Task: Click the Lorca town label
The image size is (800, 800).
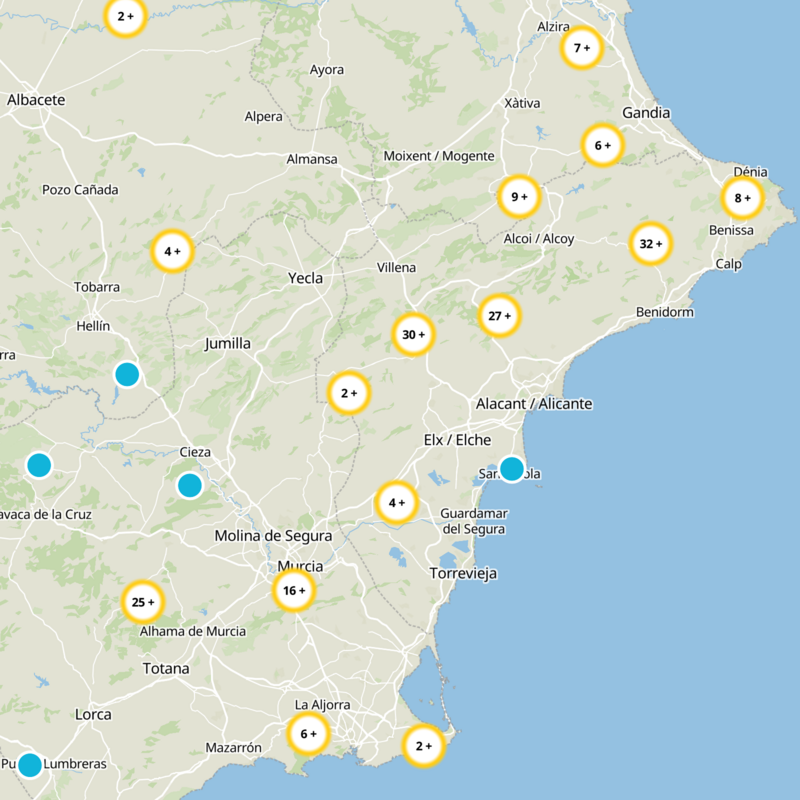Action: point(93,715)
